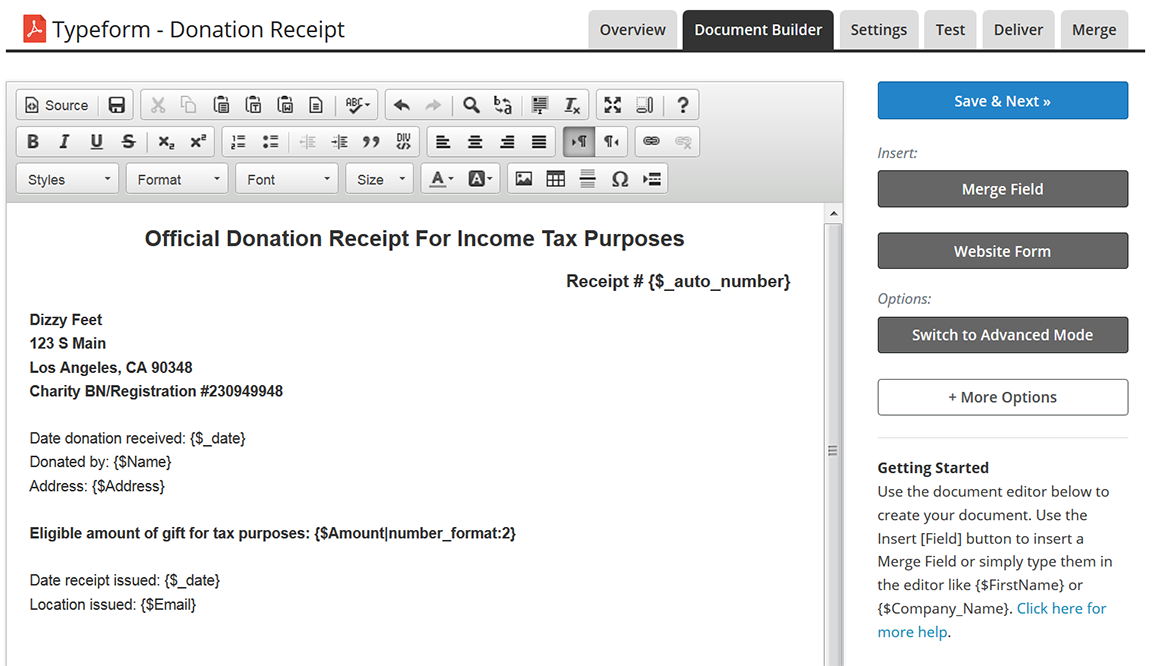Click the editor's vertical scrollbar
Viewport: 1154px width, 666px height.
pyautogui.click(x=832, y=450)
